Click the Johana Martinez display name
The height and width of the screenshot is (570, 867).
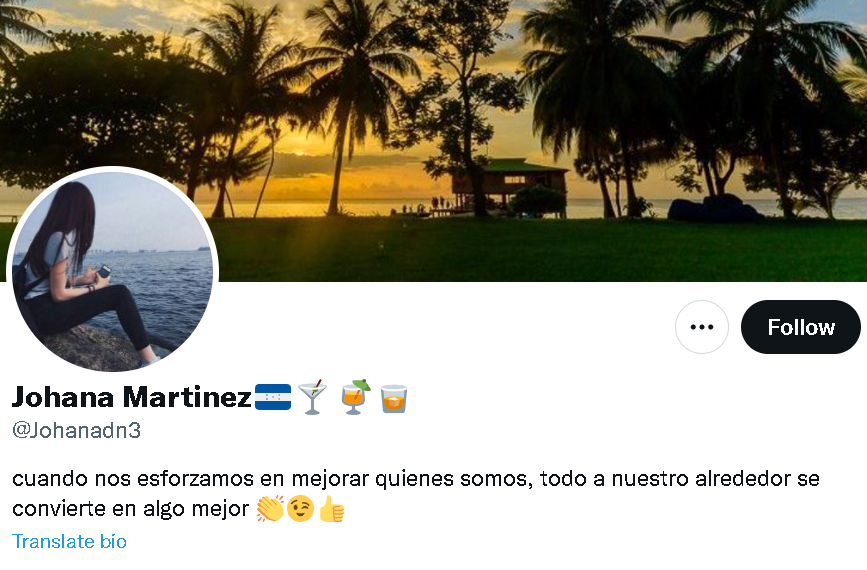(132, 396)
